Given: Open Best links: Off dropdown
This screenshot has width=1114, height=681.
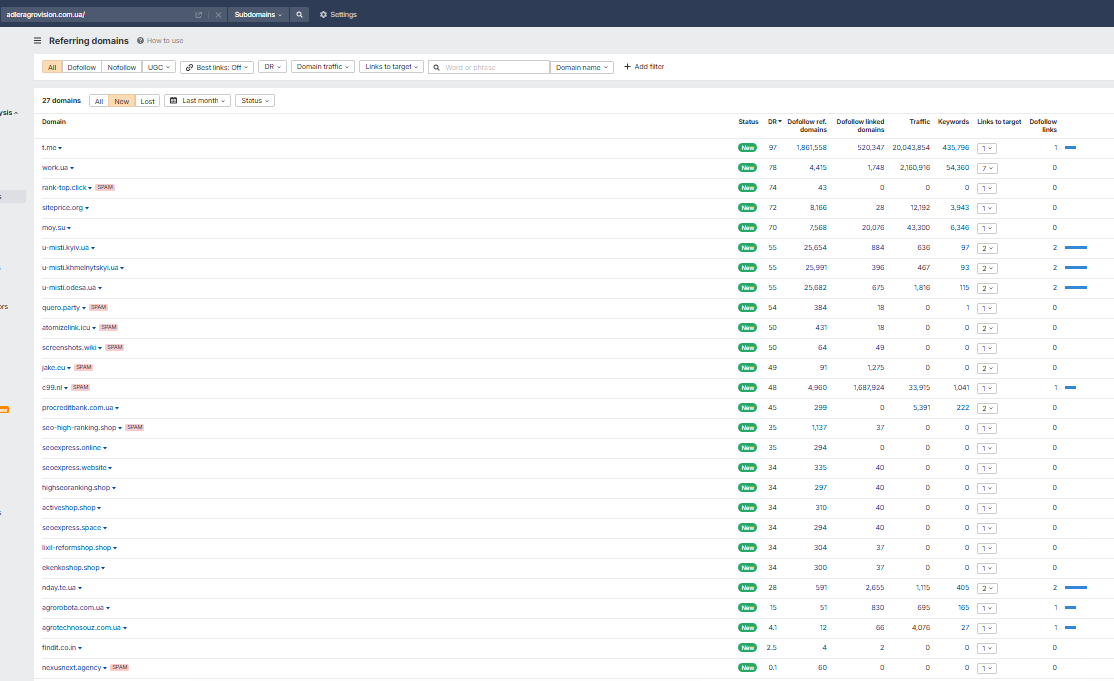Looking at the screenshot, I should click(x=217, y=67).
